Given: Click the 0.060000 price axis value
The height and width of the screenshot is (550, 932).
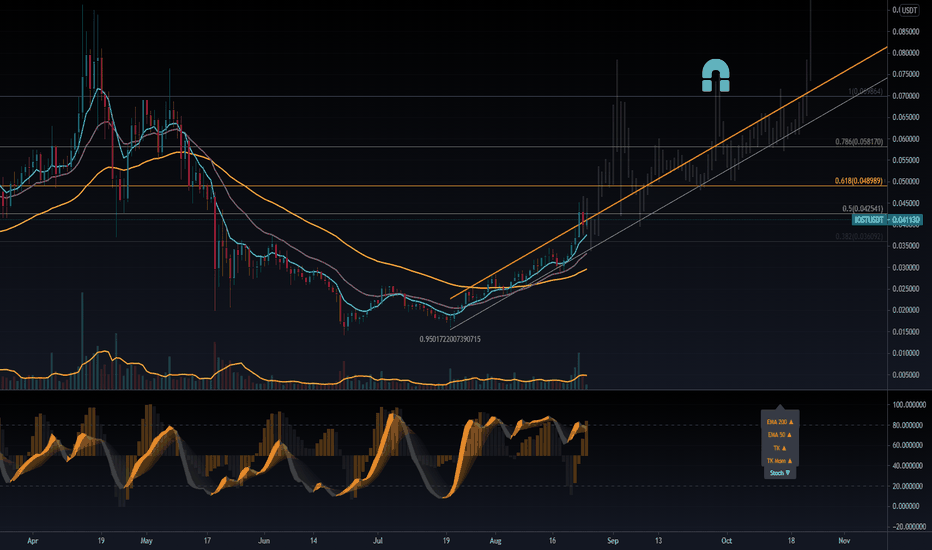Looking at the screenshot, I should point(905,139).
